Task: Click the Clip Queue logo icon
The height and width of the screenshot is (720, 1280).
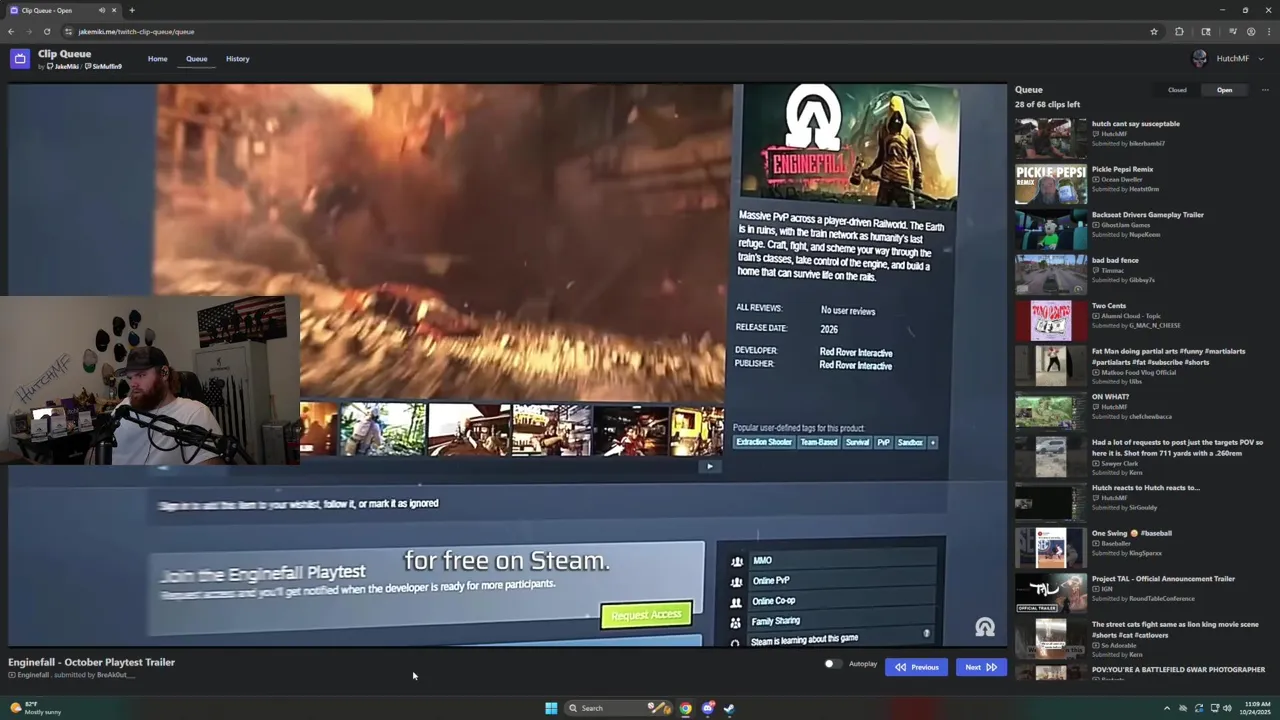Action: (x=20, y=59)
